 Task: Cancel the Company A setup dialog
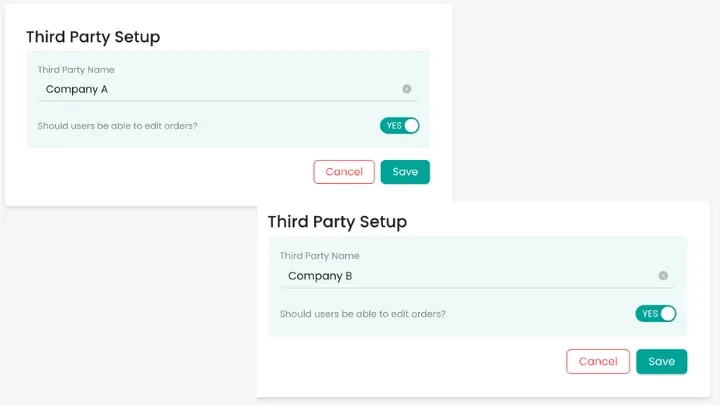pyautogui.click(x=344, y=172)
